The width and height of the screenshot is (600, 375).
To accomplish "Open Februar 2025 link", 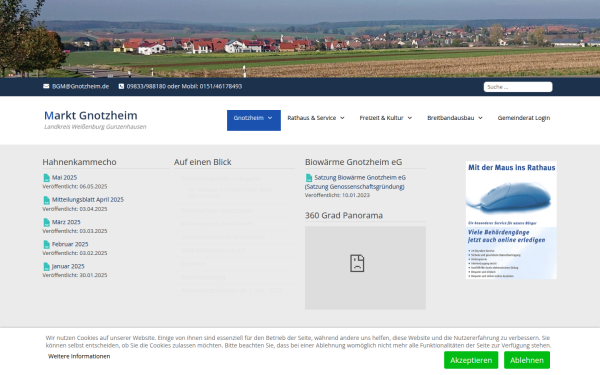I will 70,244.
